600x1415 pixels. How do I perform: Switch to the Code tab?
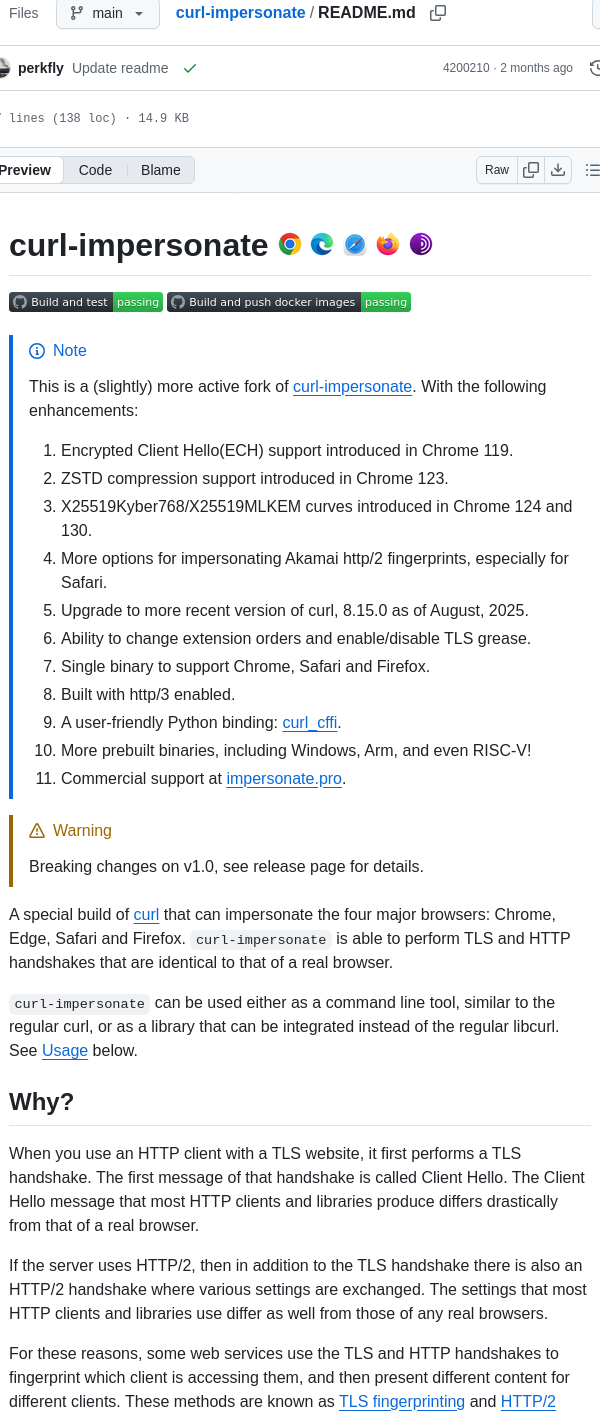(x=95, y=170)
